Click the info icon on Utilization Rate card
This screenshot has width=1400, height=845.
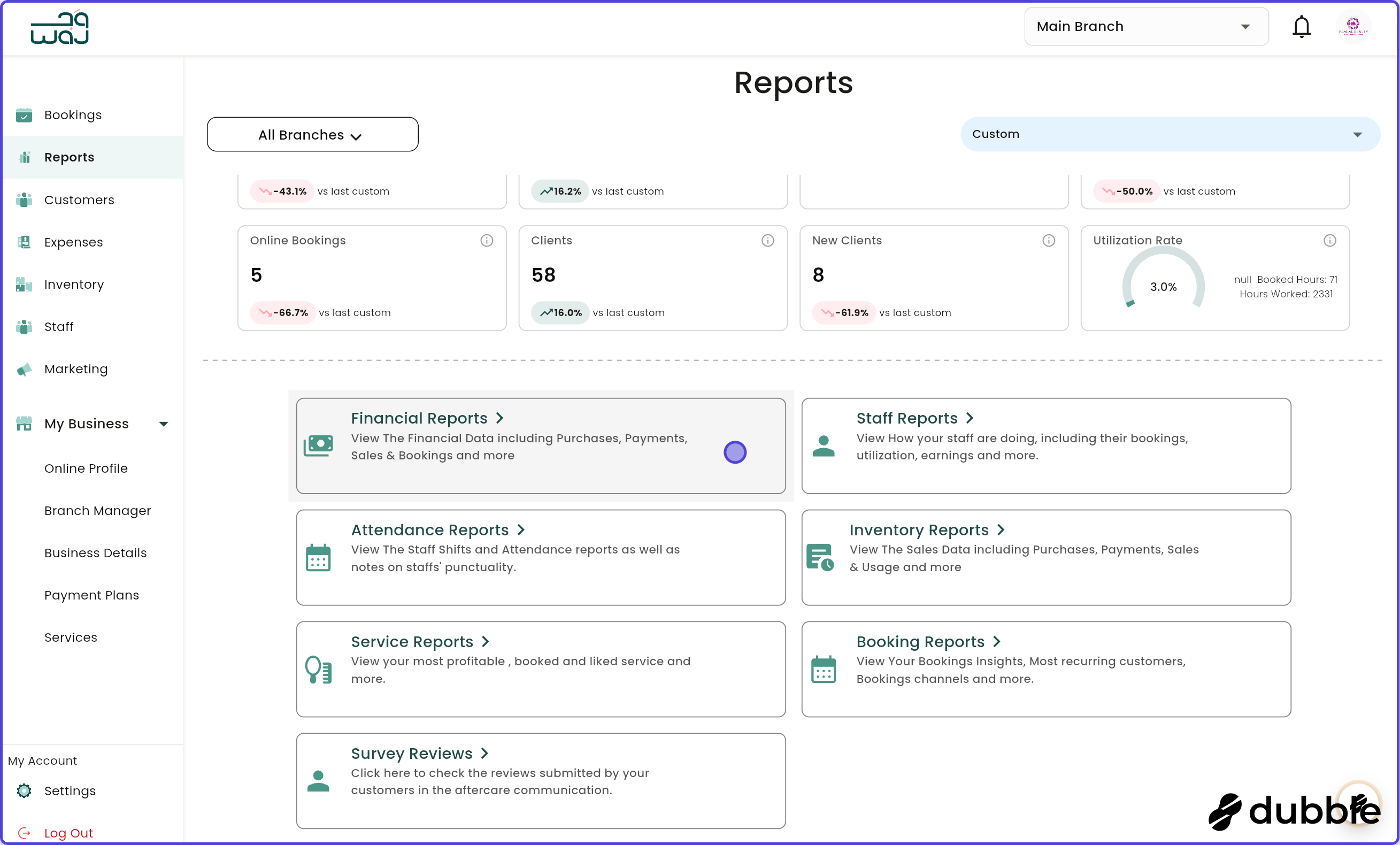click(1330, 240)
